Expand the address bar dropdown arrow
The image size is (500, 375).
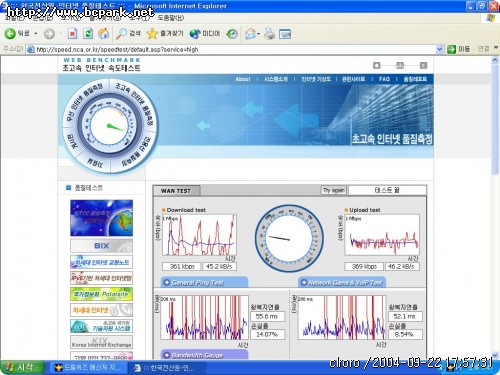tap(440, 49)
